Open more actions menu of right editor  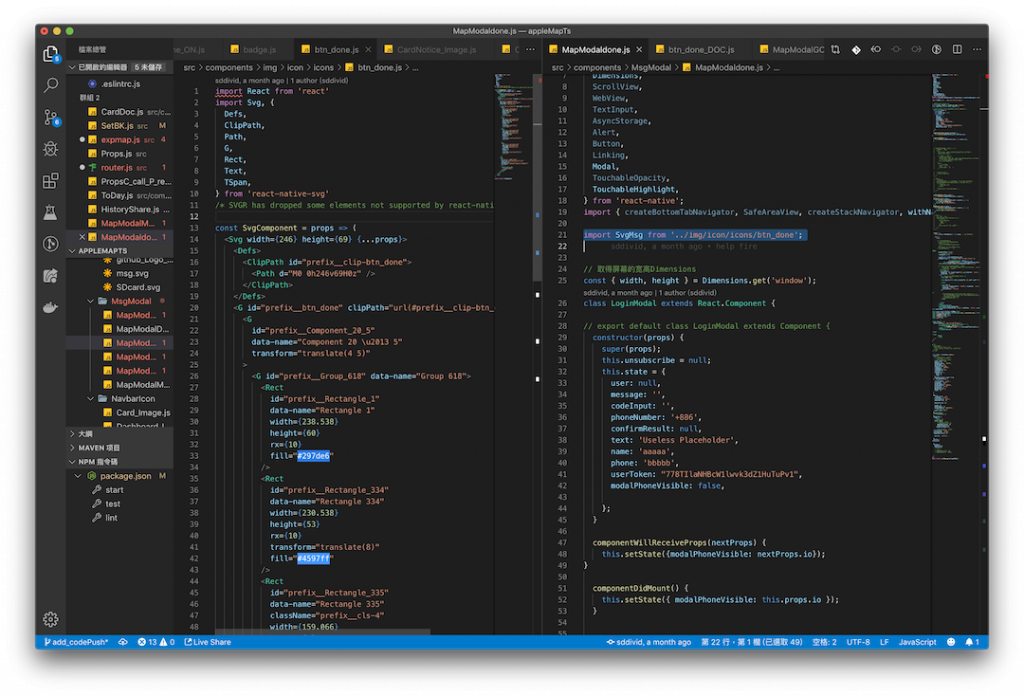[x=977, y=50]
